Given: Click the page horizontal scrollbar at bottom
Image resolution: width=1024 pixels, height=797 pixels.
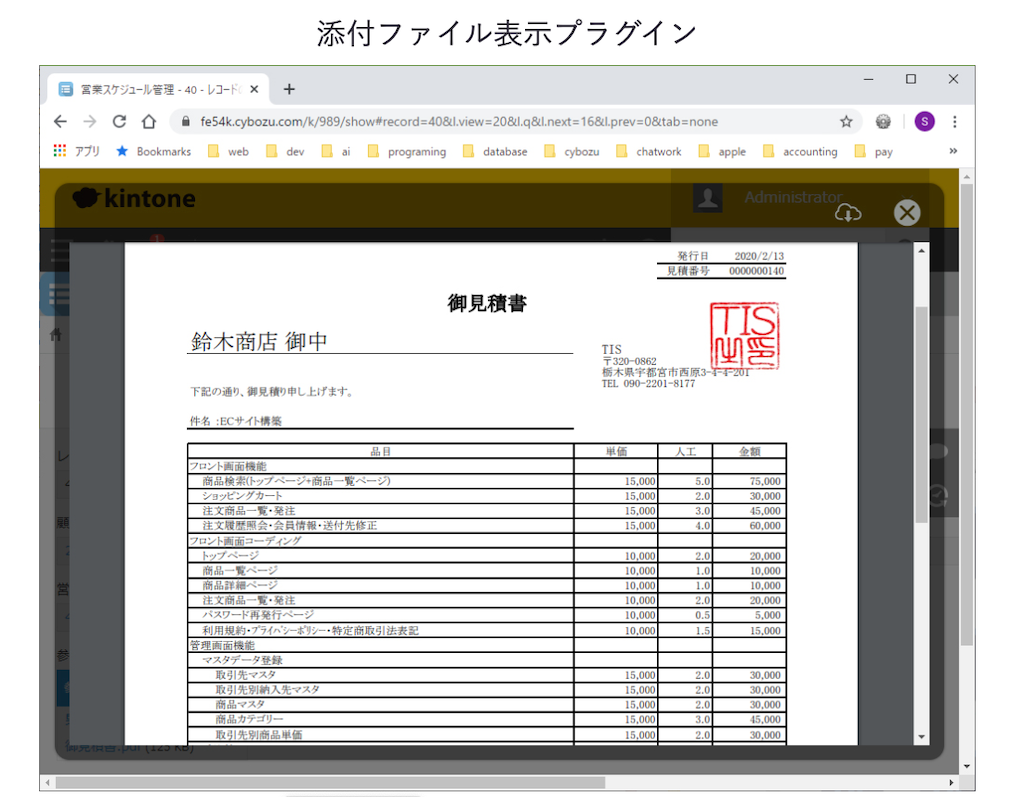Looking at the screenshot, I should (330, 782).
